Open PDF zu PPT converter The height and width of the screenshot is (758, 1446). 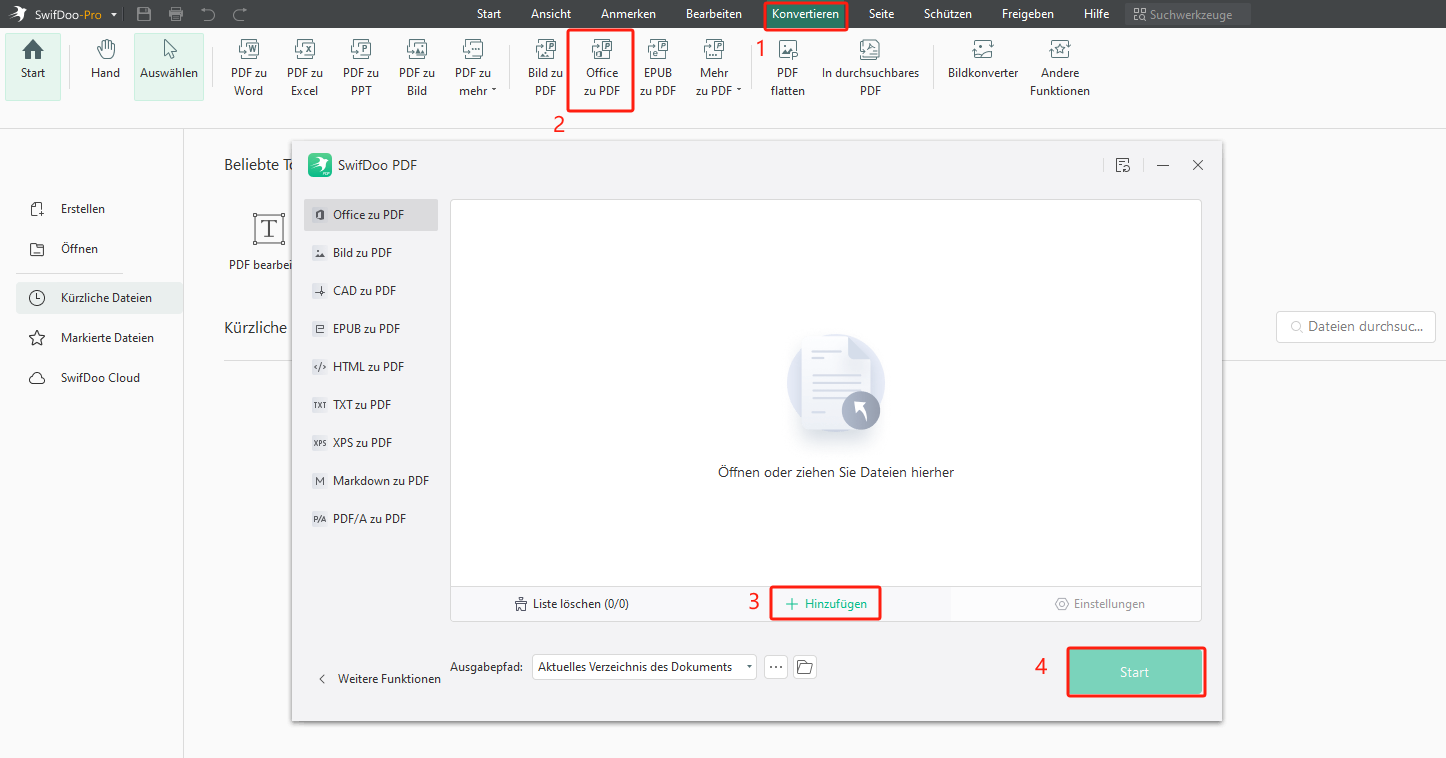point(361,68)
